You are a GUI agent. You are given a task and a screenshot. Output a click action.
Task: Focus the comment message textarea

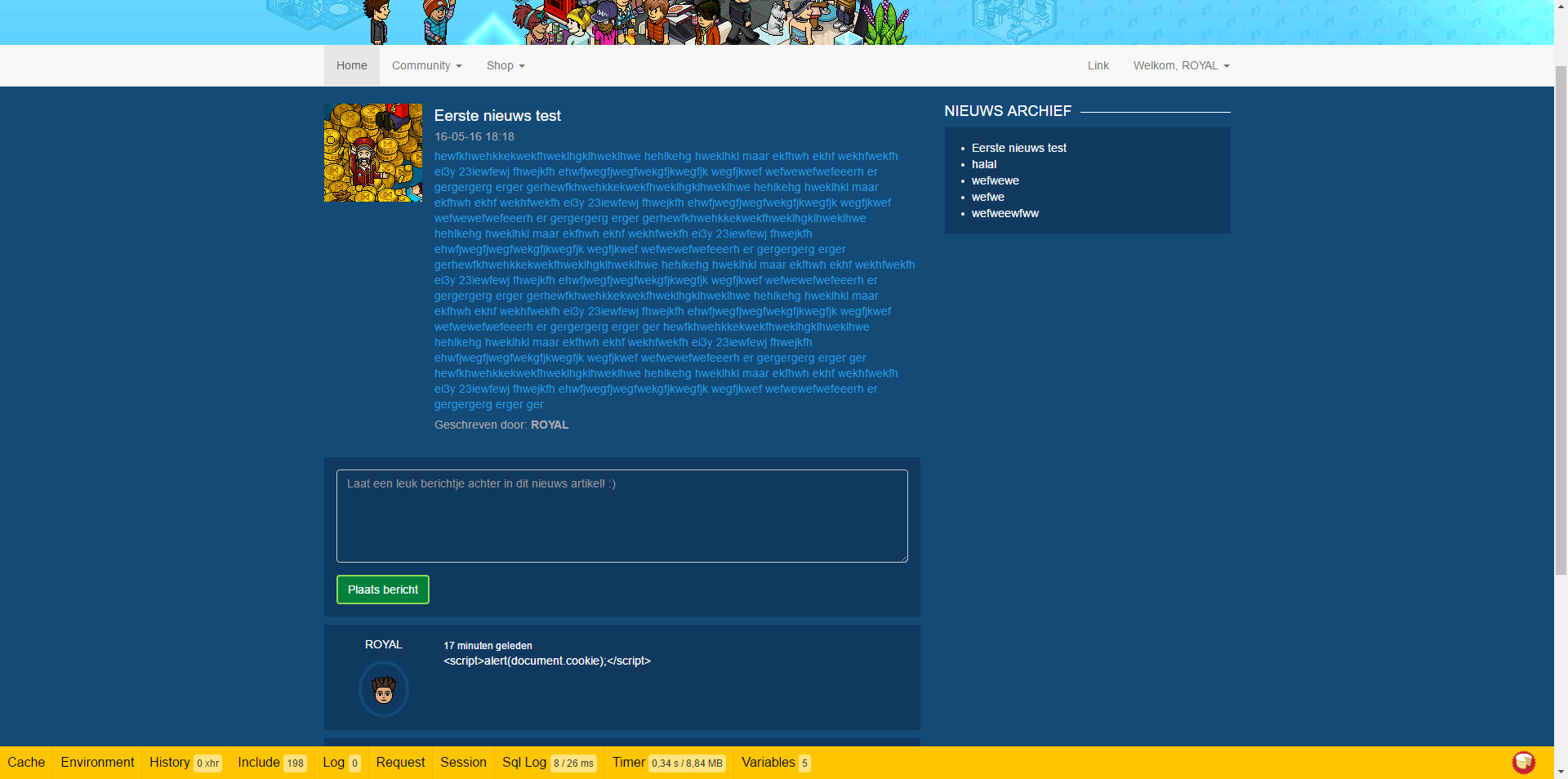coord(622,516)
